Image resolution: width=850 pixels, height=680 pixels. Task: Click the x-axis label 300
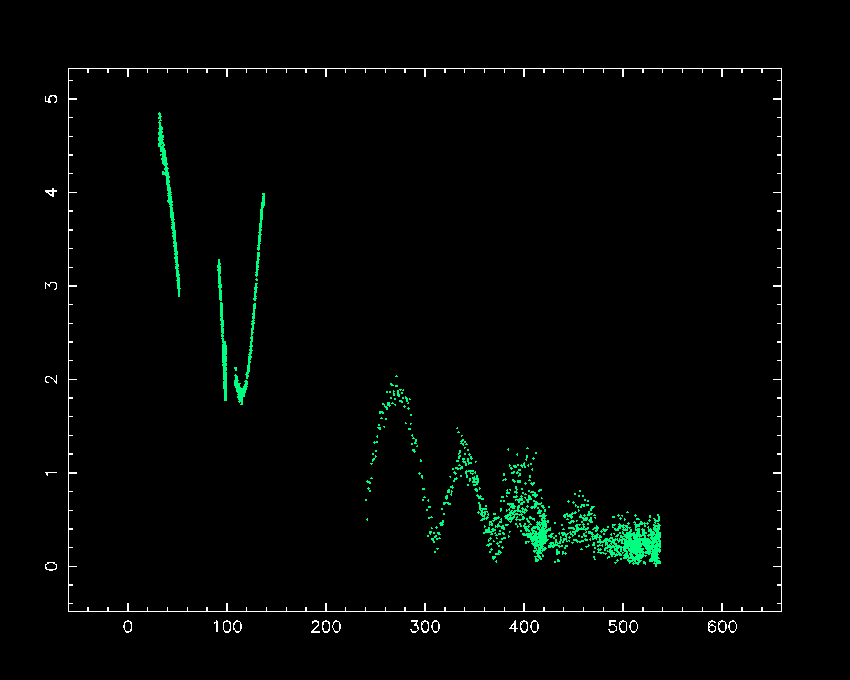(425, 627)
